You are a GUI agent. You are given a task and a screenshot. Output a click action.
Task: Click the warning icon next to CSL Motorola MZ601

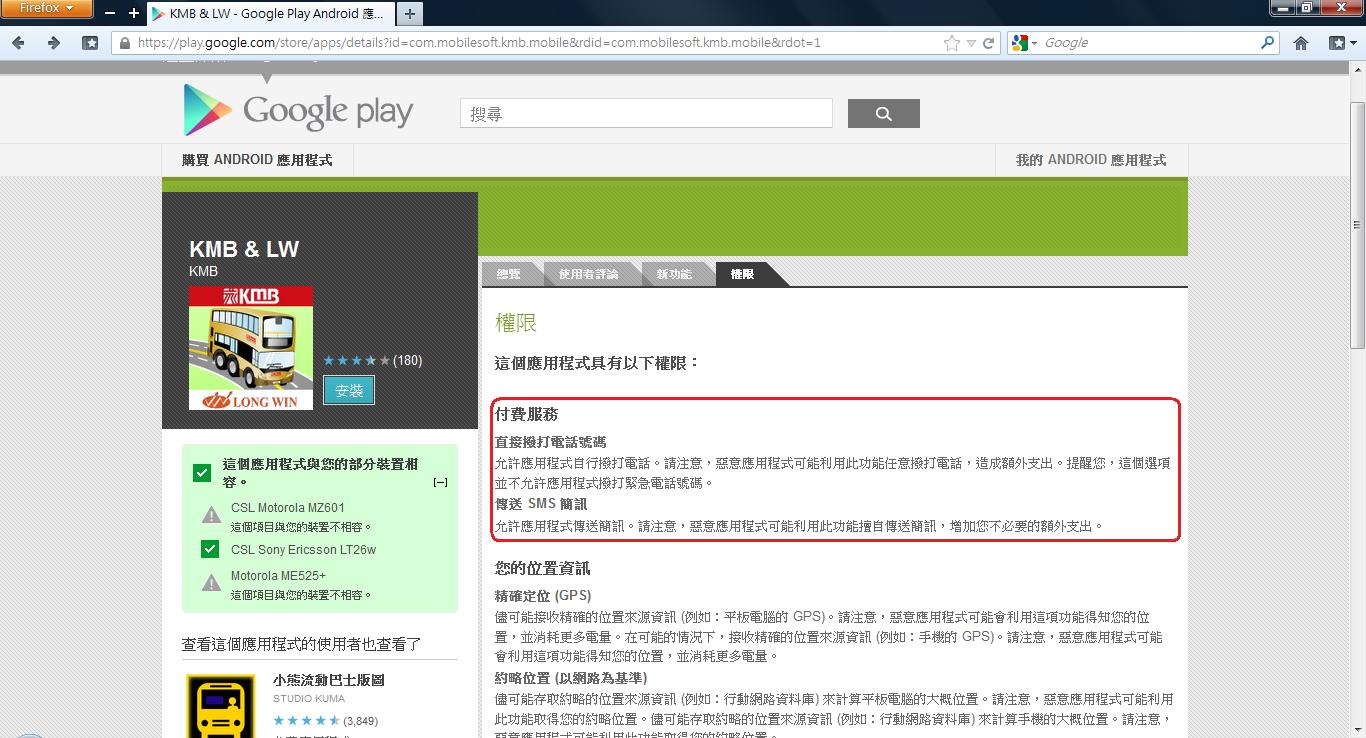211,515
